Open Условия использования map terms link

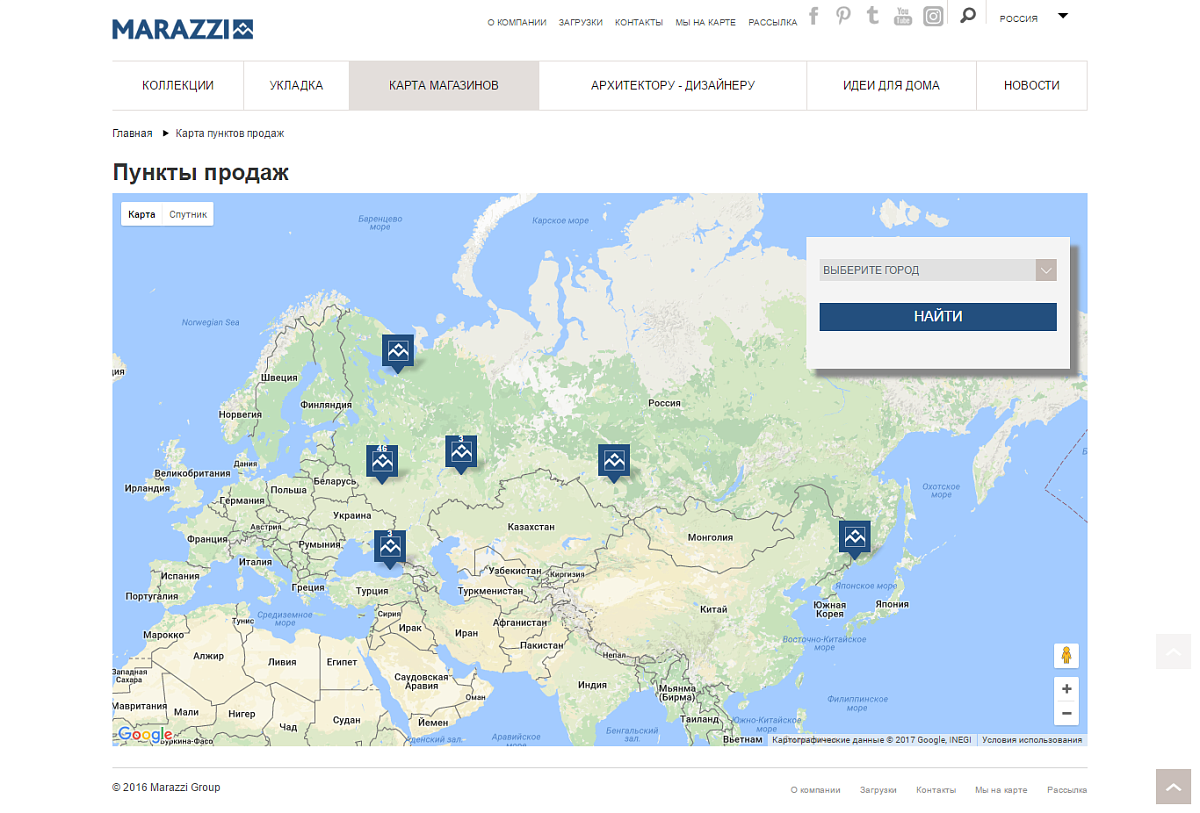coord(1032,740)
